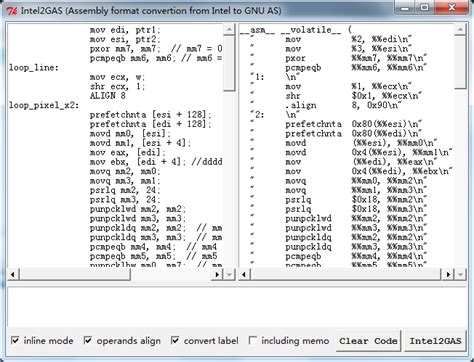Click the 'loop_line:' label in source code

pos(34,68)
